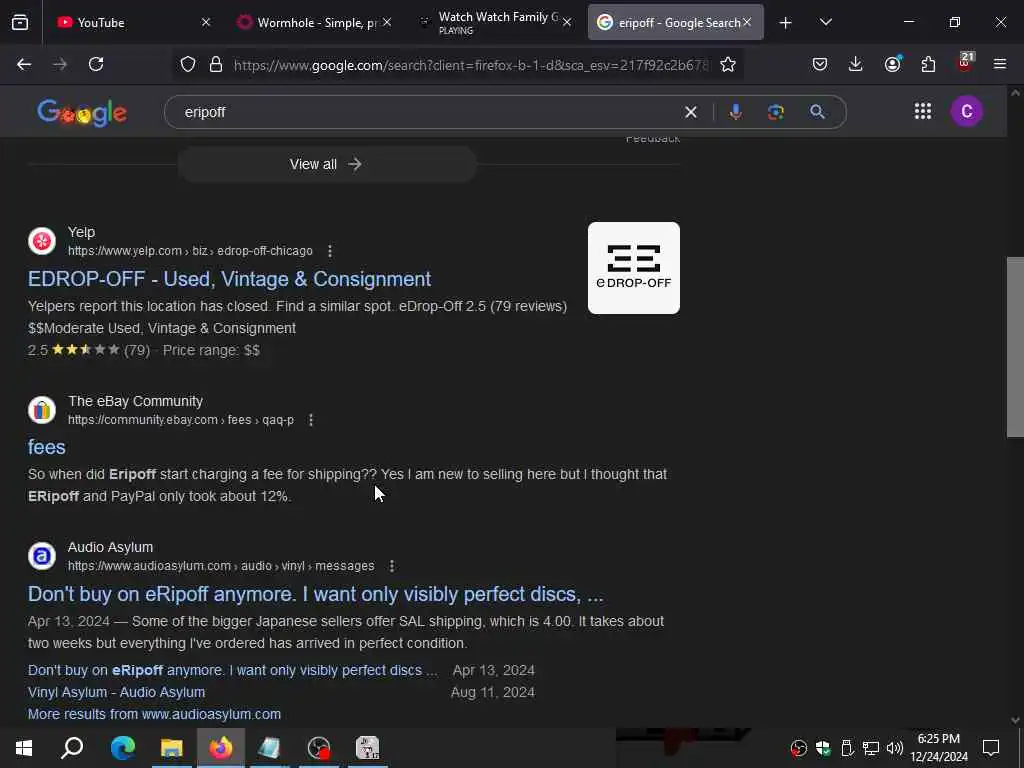This screenshot has width=1024, height=768.
Task: Open Don't buy on eRipoff anymore headline
Action: point(315,594)
